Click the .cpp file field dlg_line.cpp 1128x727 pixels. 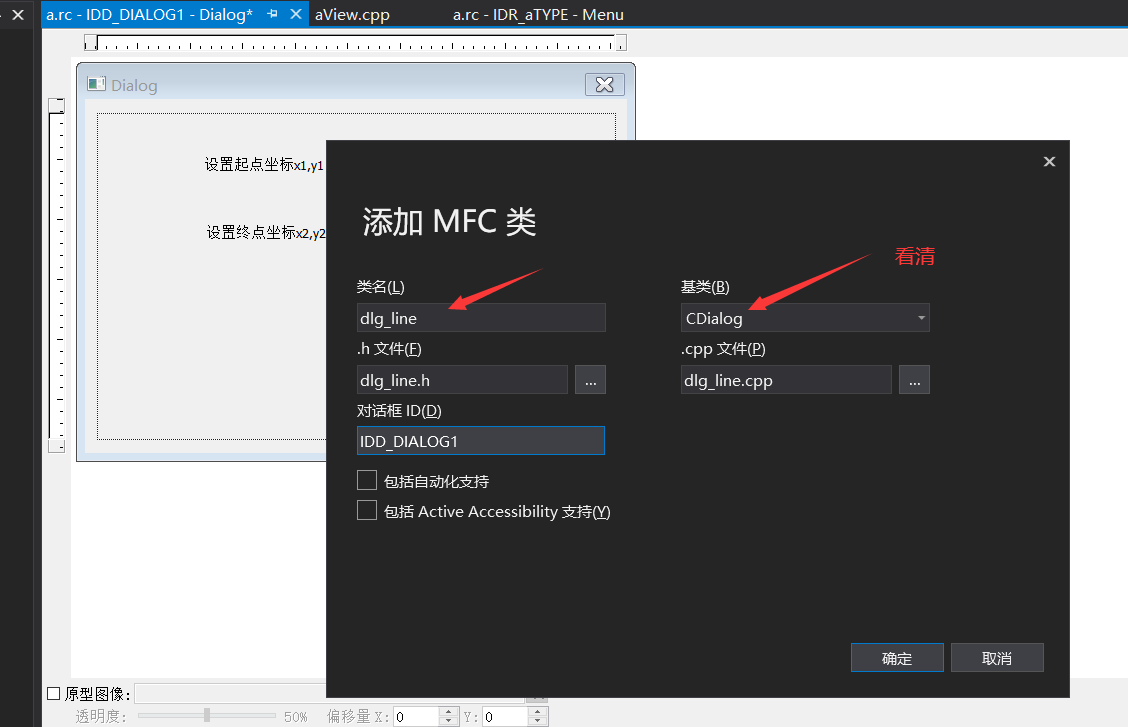click(786, 380)
